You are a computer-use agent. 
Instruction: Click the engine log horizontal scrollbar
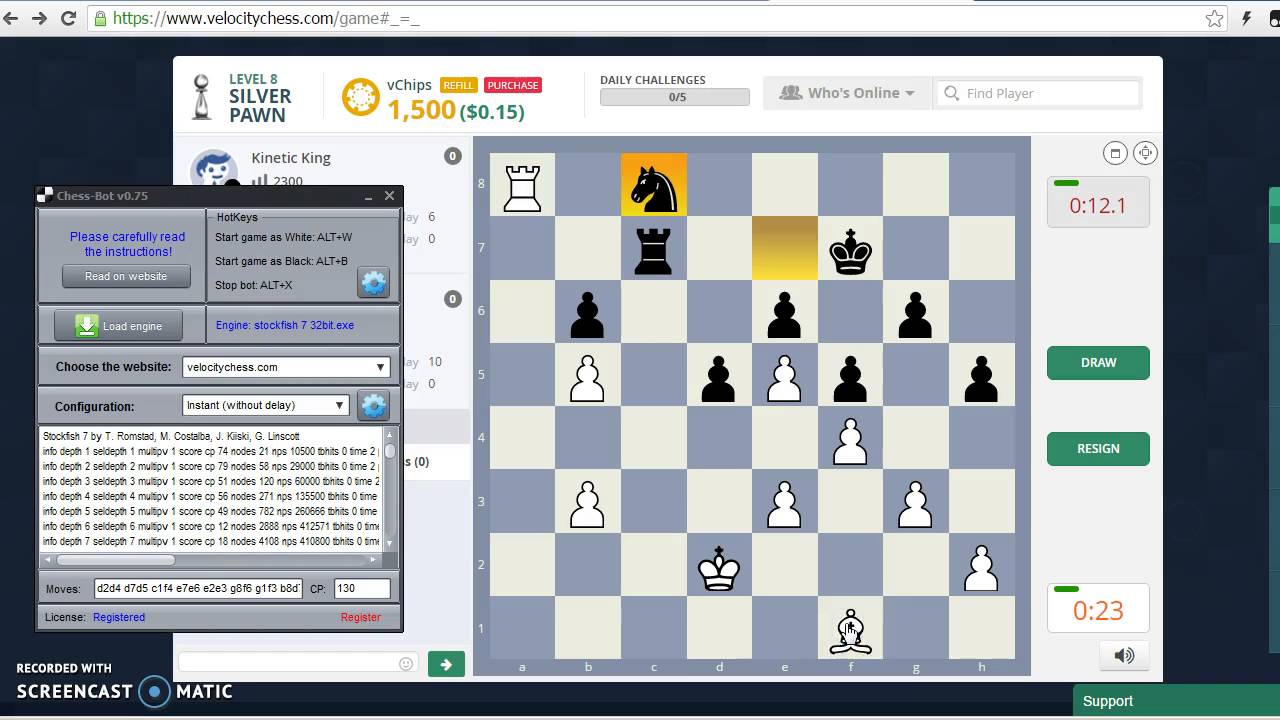pyautogui.click(x=210, y=560)
